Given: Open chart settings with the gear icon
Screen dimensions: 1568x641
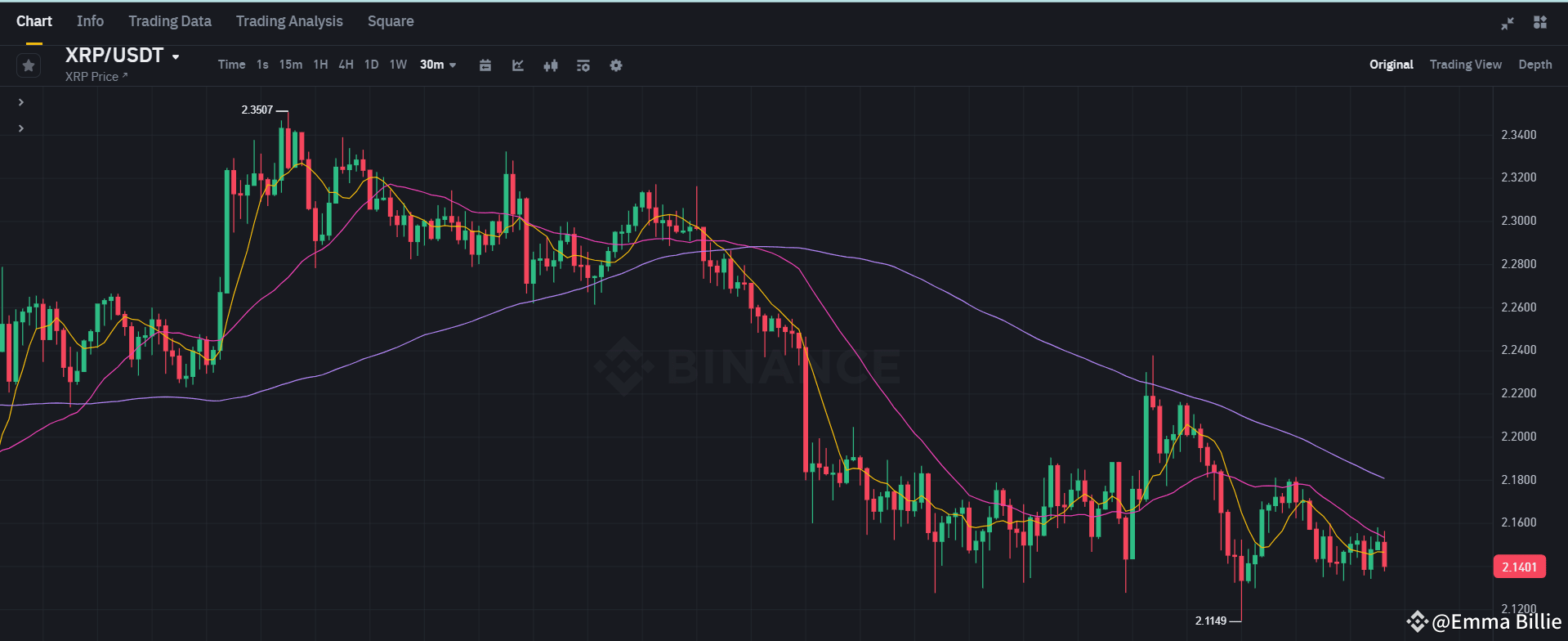Looking at the screenshot, I should point(615,65).
